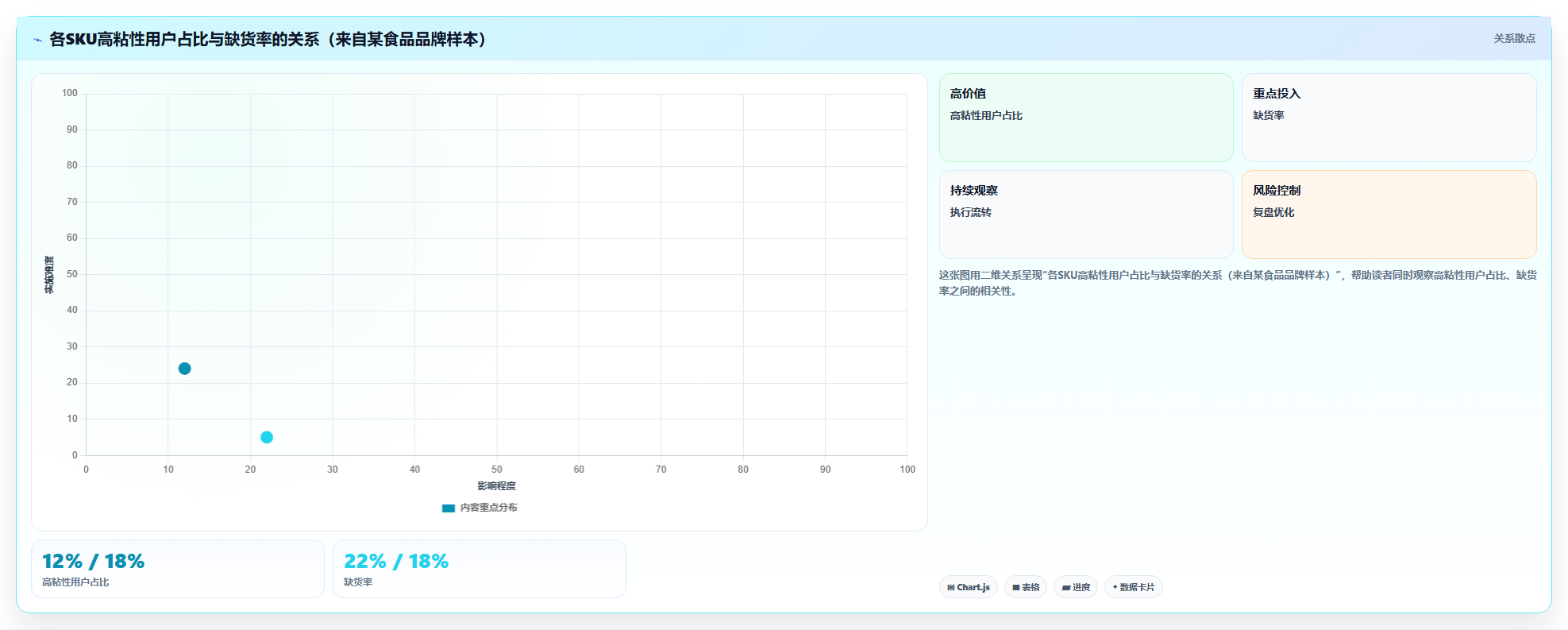
Task: Open the 持续观察 quadrant card
Action: click(1086, 215)
